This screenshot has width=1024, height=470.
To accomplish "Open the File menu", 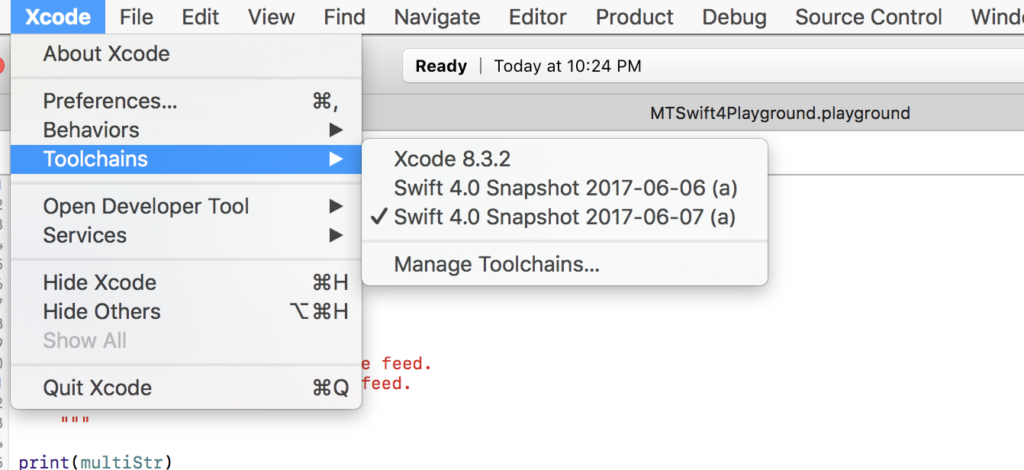I will (x=136, y=17).
